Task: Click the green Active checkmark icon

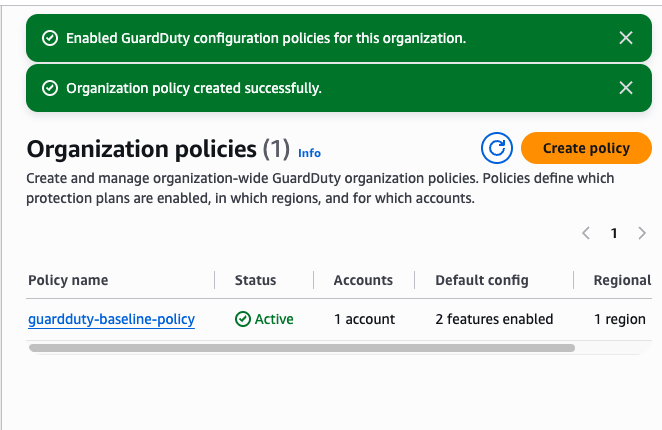Action: pos(243,319)
